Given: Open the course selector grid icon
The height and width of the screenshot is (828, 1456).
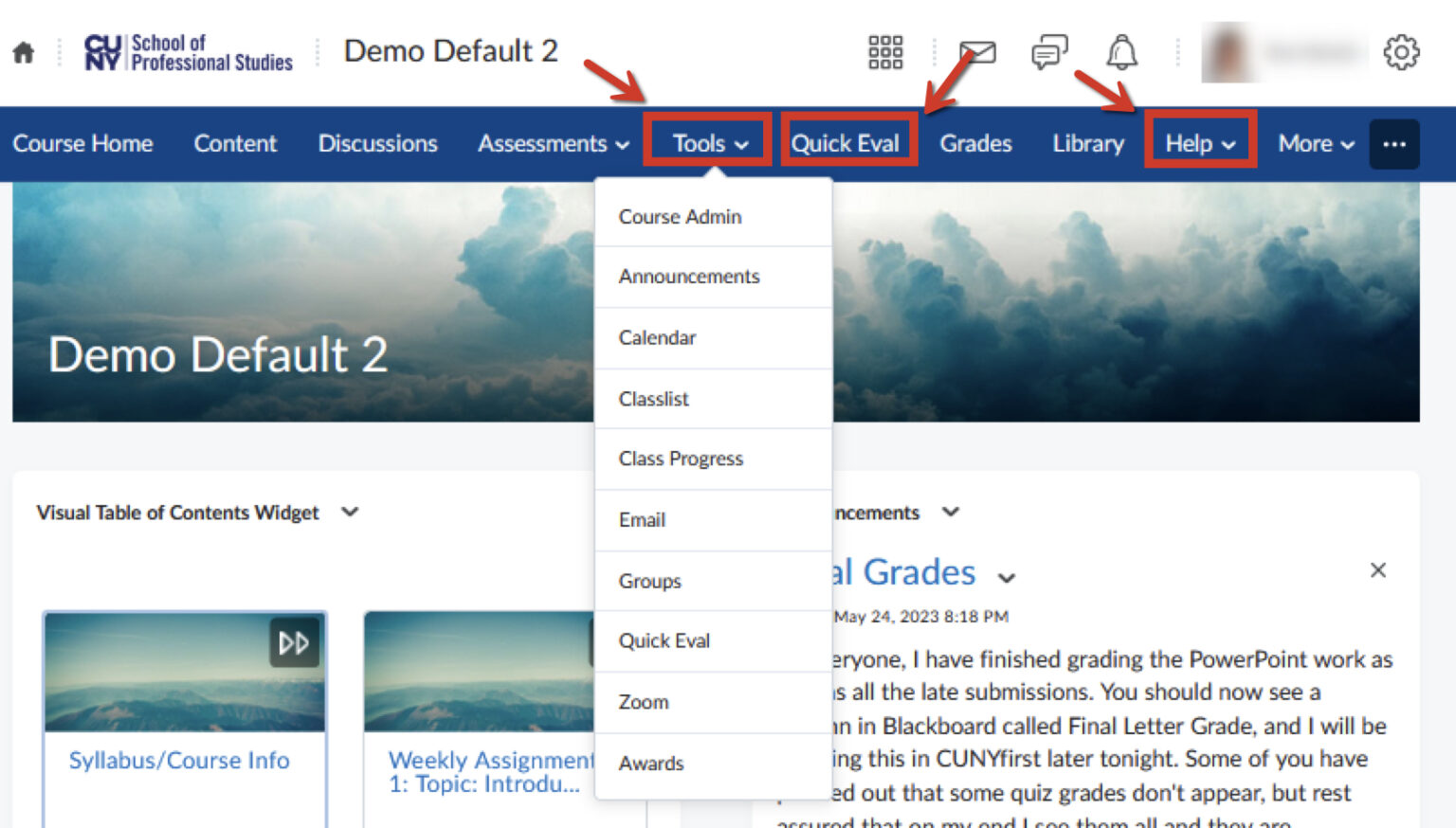Looking at the screenshot, I should click(x=885, y=52).
